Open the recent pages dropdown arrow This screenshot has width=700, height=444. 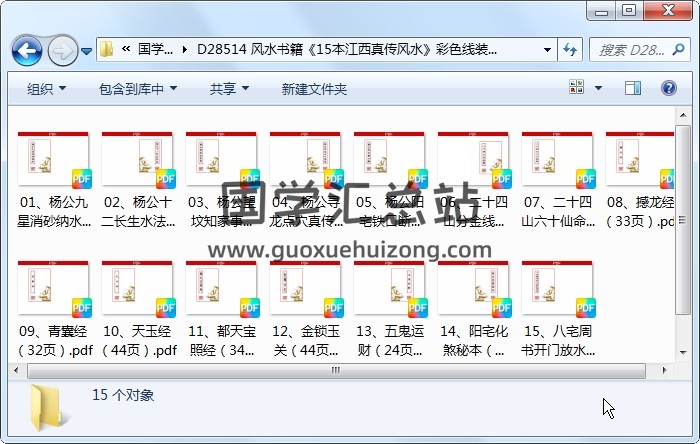tap(87, 50)
